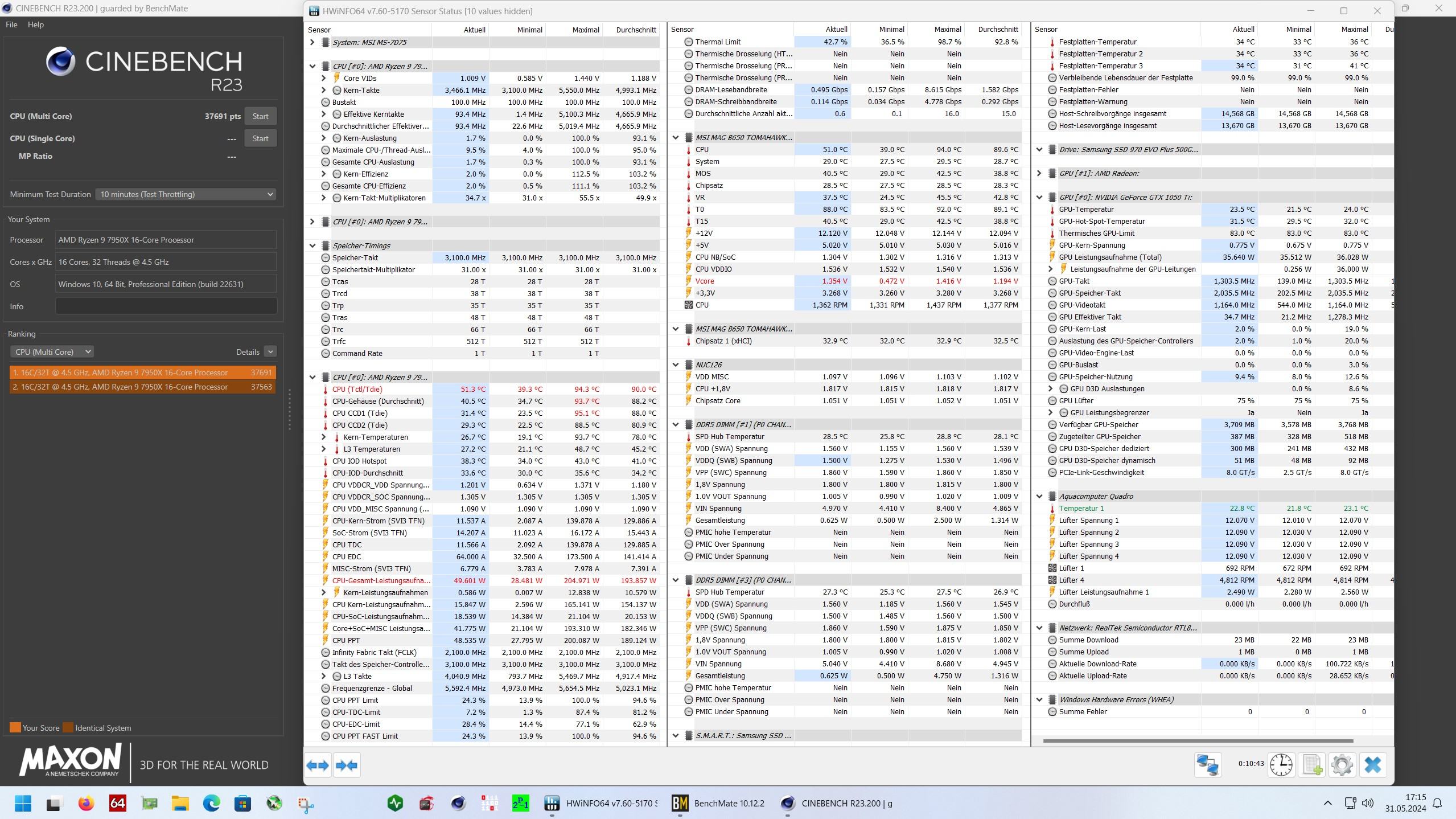1456x819 pixels.
Task: Click HWiNFO collapse columns arrows button
Action: pyautogui.click(x=347, y=765)
